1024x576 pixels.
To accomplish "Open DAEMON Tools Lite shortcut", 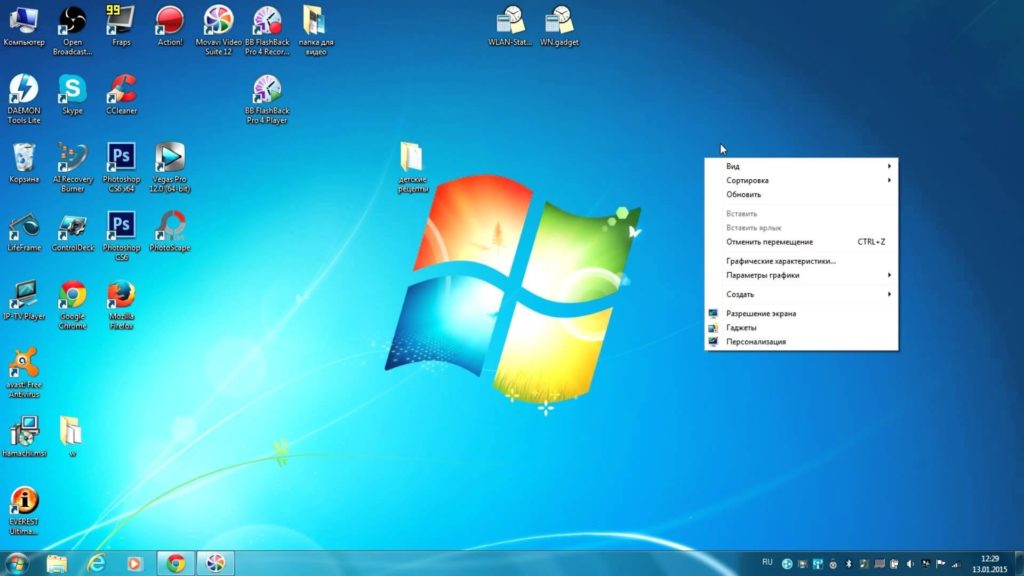I will (x=23, y=90).
